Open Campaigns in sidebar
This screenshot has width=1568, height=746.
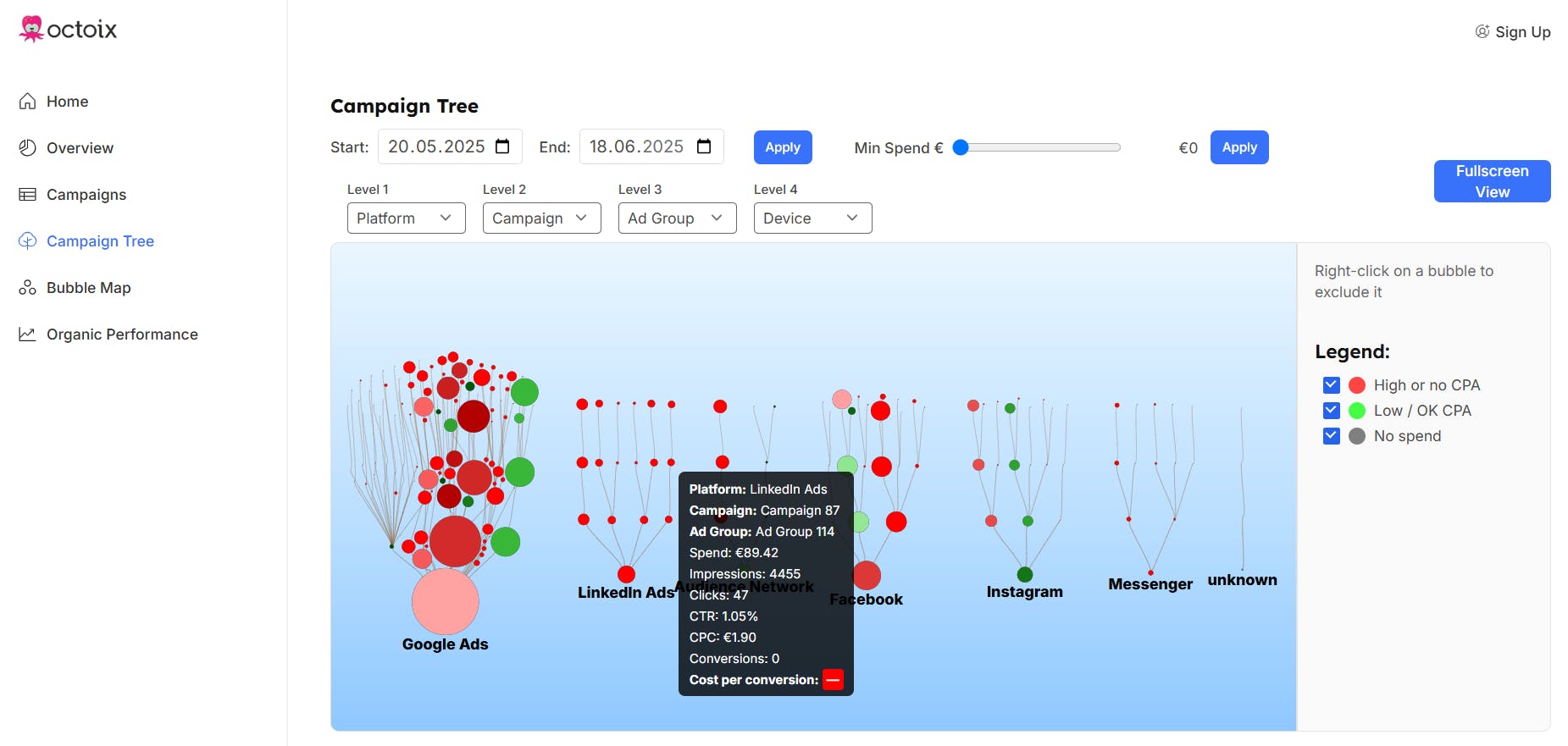[86, 195]
